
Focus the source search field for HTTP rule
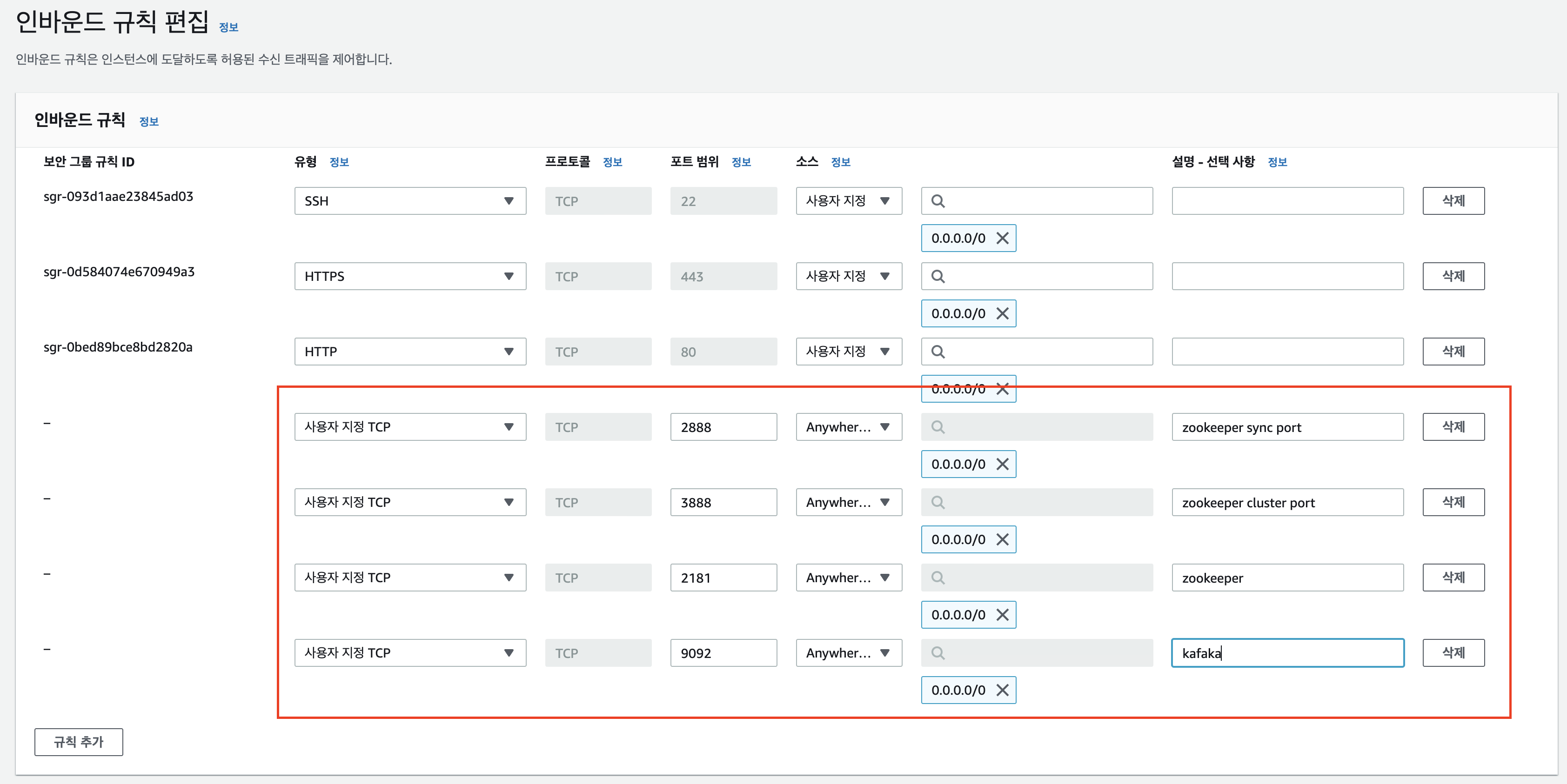point(1037,352)
